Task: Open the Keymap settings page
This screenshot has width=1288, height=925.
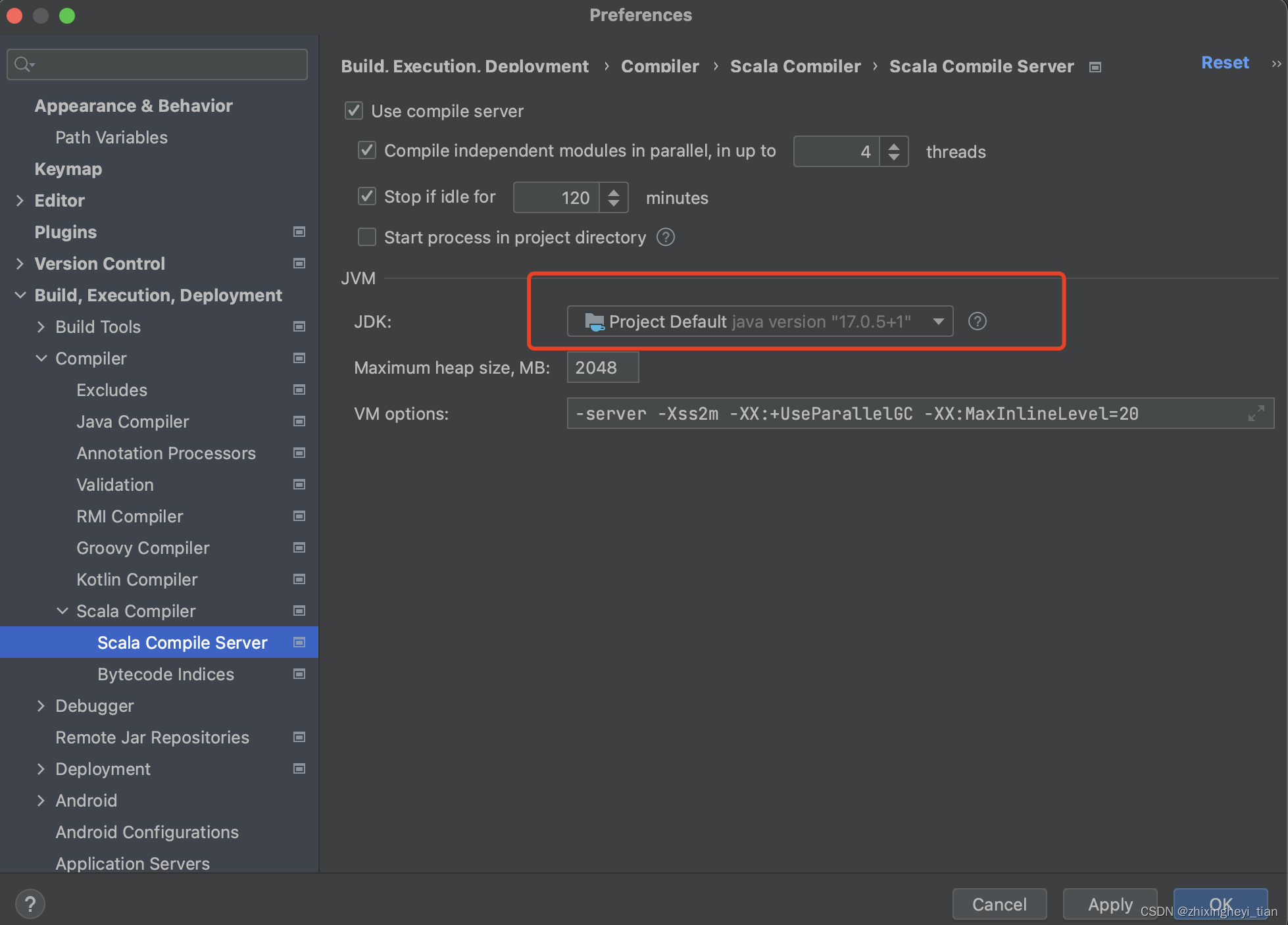Action: coord(68,169)
